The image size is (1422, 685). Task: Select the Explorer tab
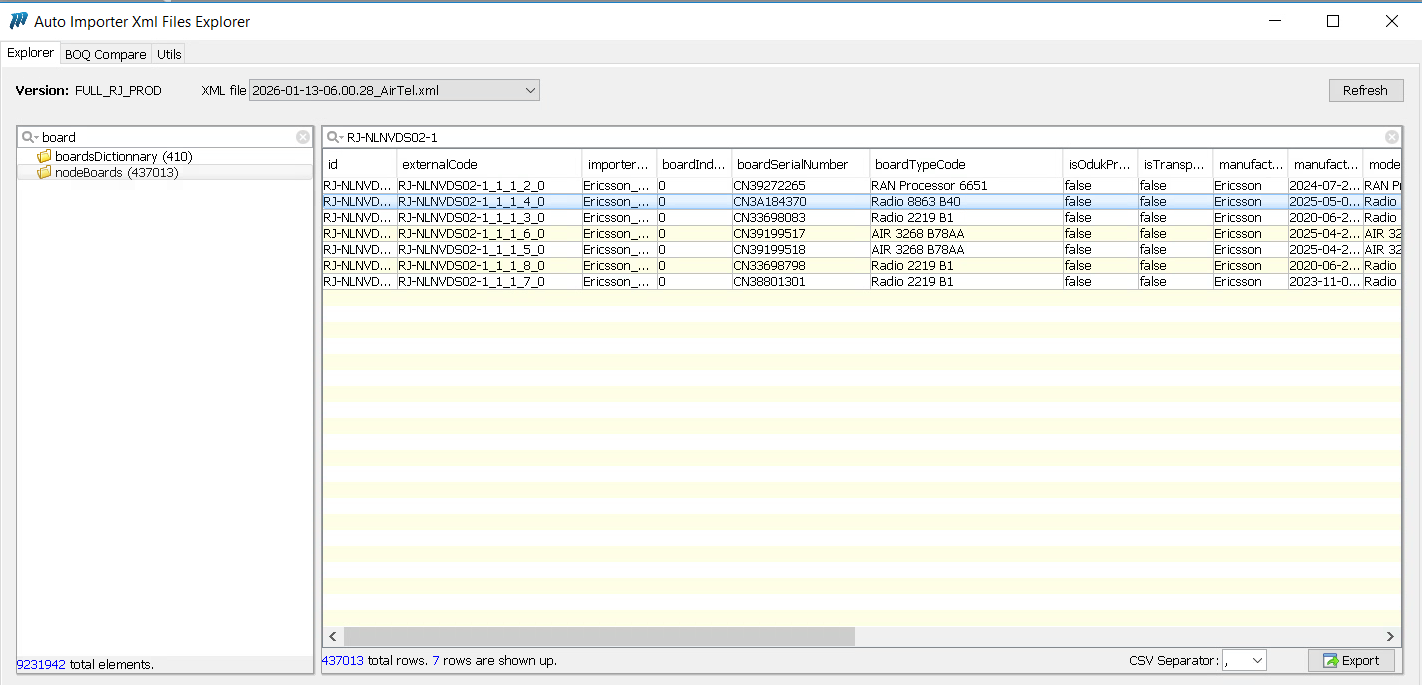point(30,53)
